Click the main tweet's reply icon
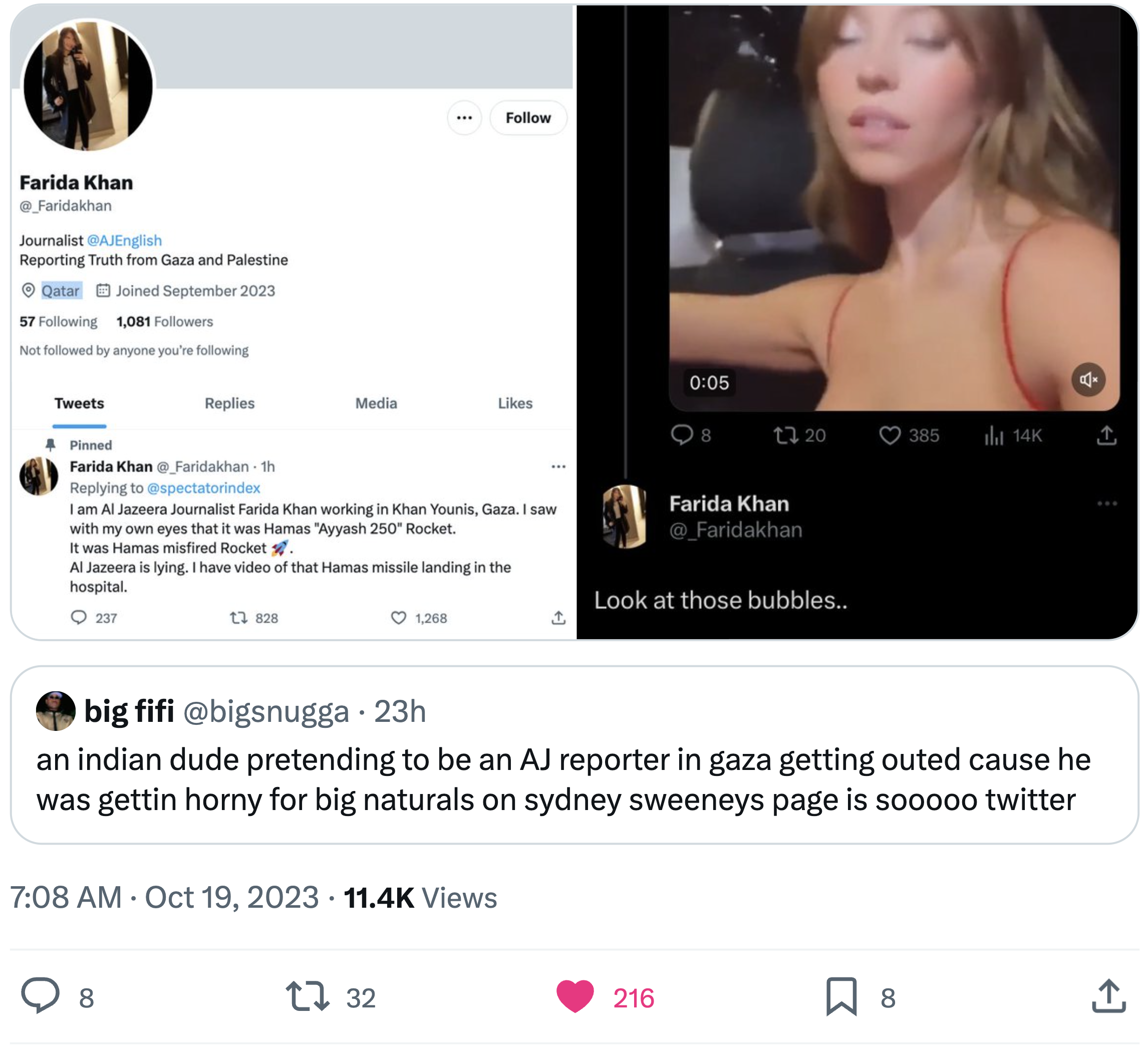The height and width of the screenshot is (1046, 1148). (x=41, y=995)
